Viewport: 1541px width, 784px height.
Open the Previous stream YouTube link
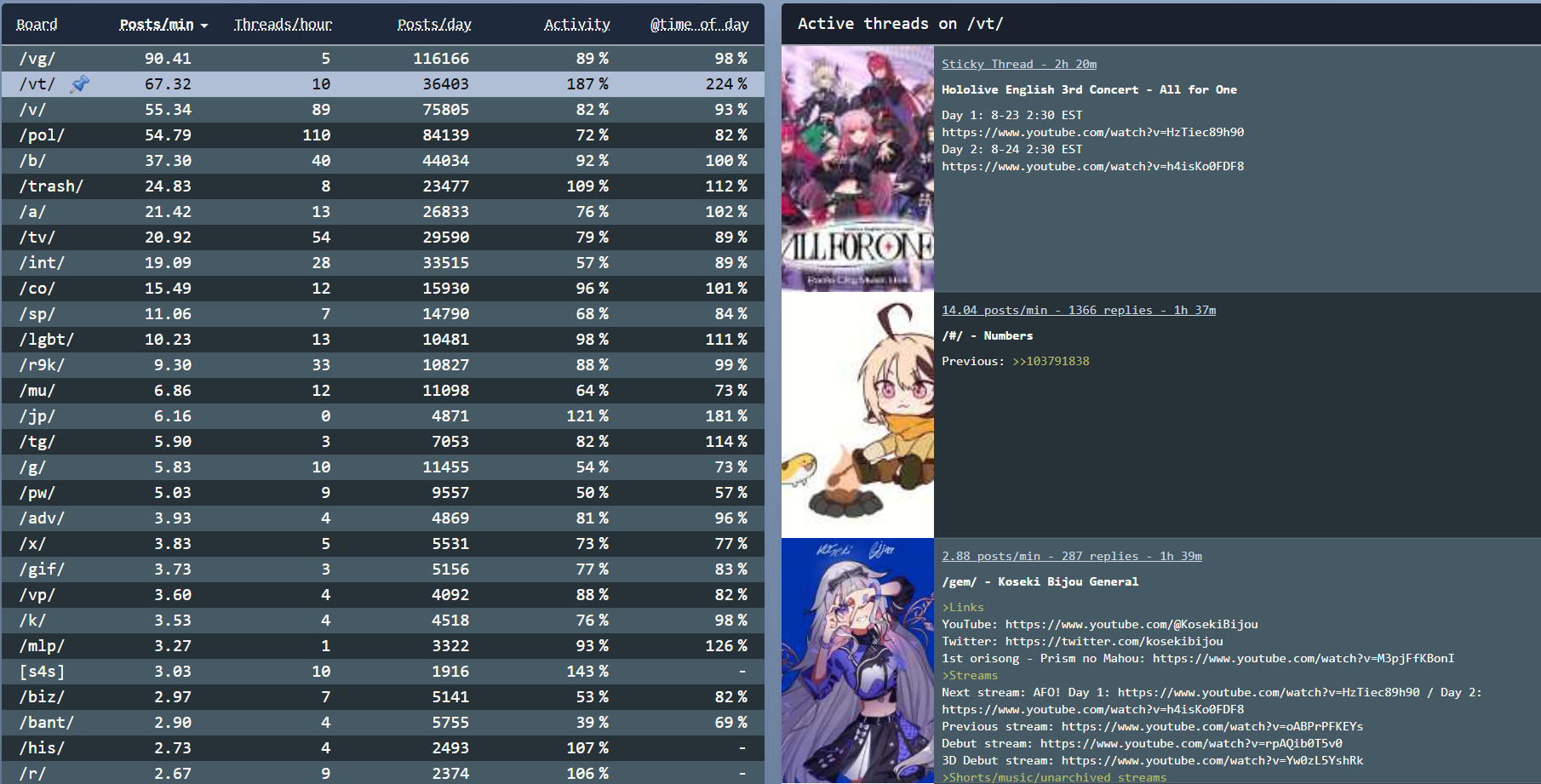point(1212,726)
